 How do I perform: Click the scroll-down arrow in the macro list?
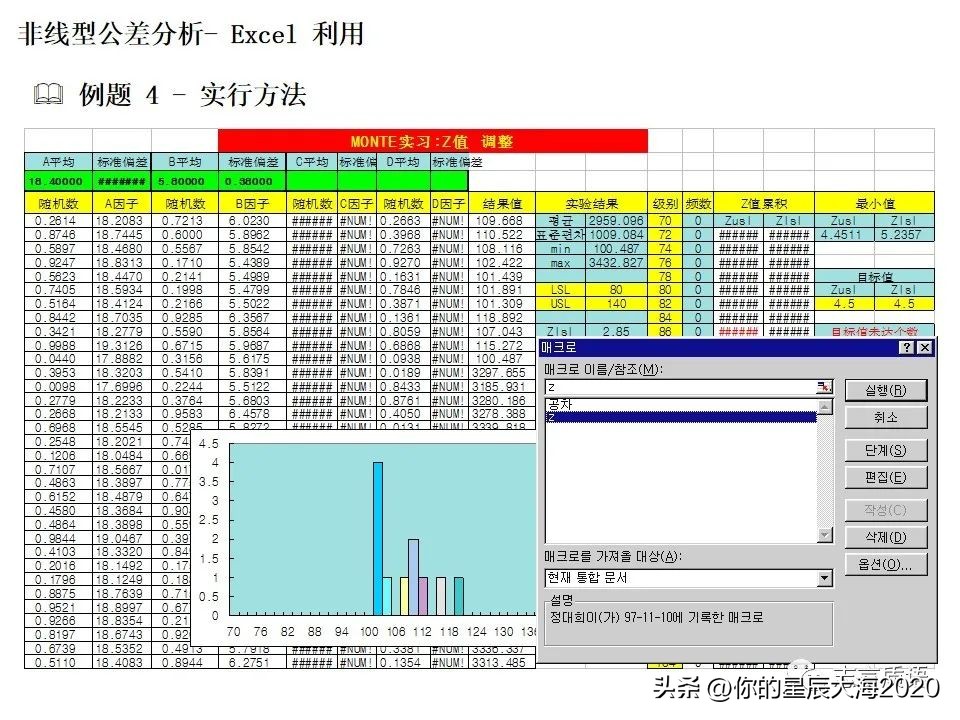824,536
